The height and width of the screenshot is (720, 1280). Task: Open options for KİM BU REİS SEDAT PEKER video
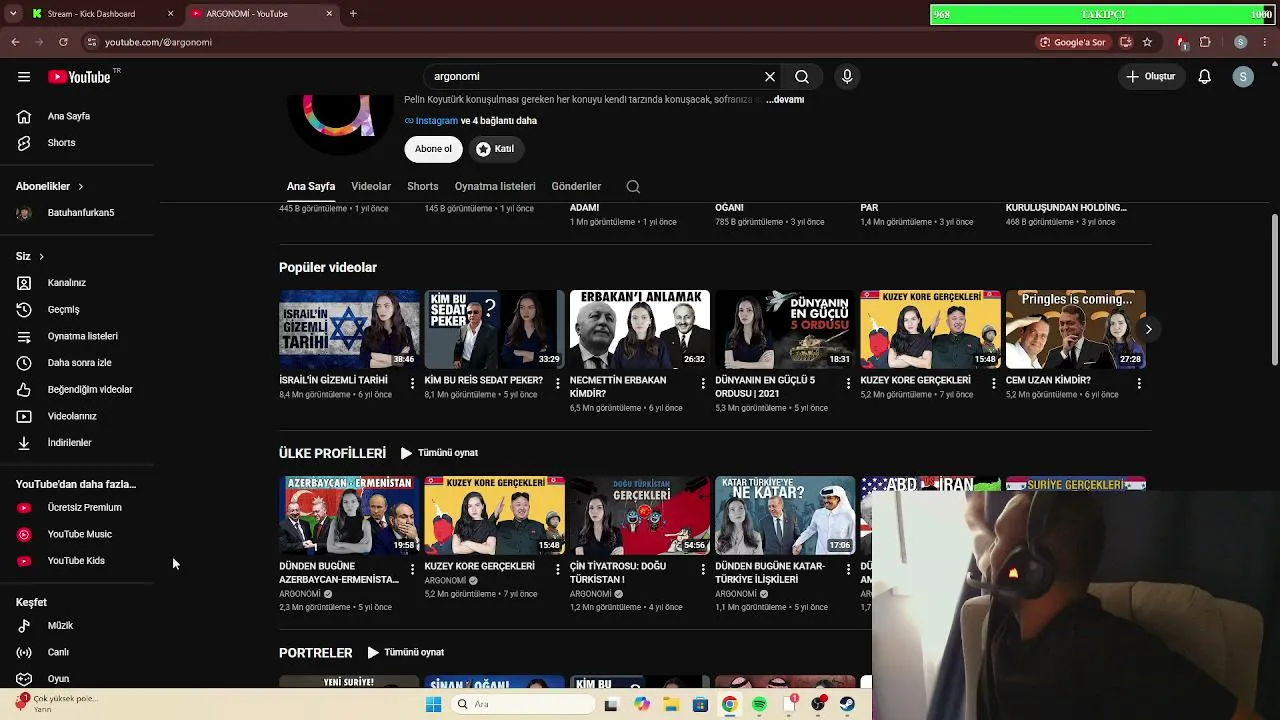click(x=557, y=383)
